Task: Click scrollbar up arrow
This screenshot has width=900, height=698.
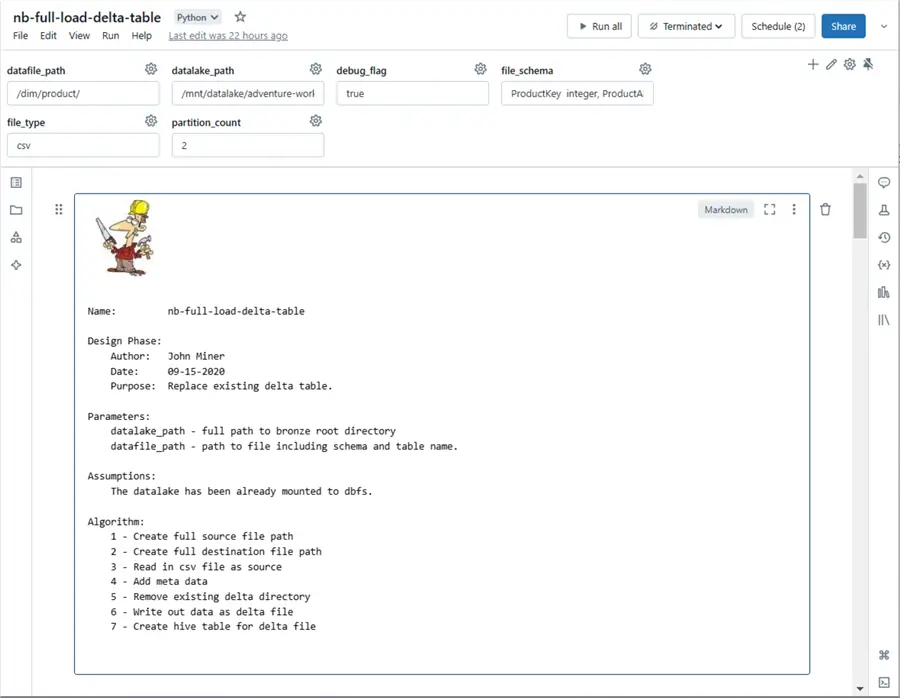Action: [x=859, y=176]
